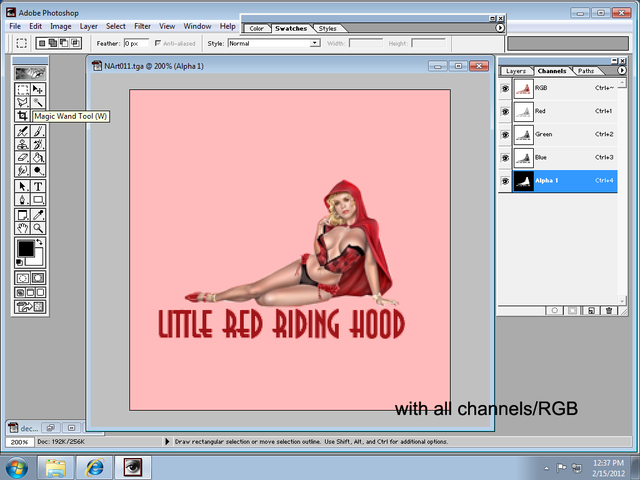Toggle visibility of Green channel
The image size is (640, 480).
(x=505, y=135)
